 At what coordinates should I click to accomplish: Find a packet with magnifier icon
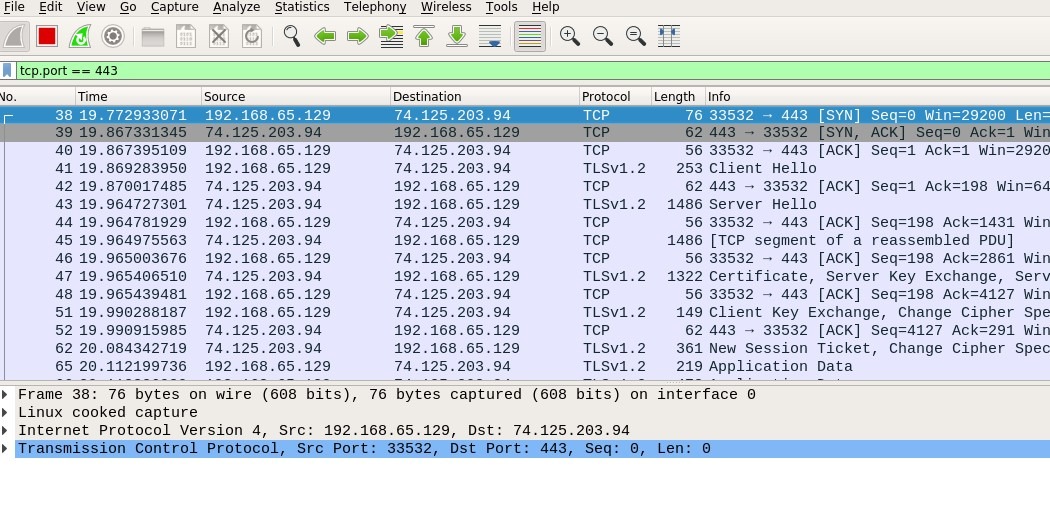pos(291,36)
